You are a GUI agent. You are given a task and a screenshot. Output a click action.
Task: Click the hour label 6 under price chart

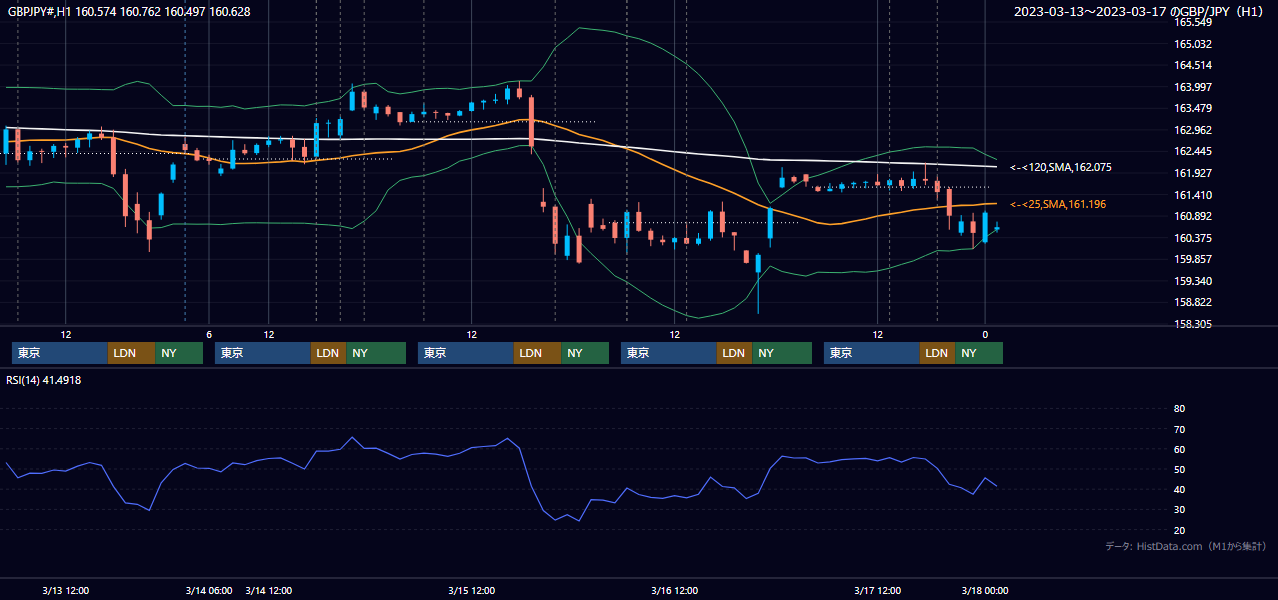(x=209, y=334)
